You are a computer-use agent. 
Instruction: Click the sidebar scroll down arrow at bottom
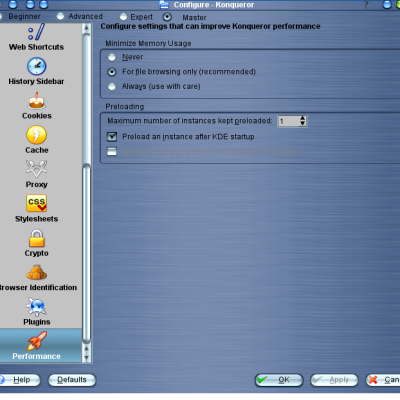click(x=87, y=358)
